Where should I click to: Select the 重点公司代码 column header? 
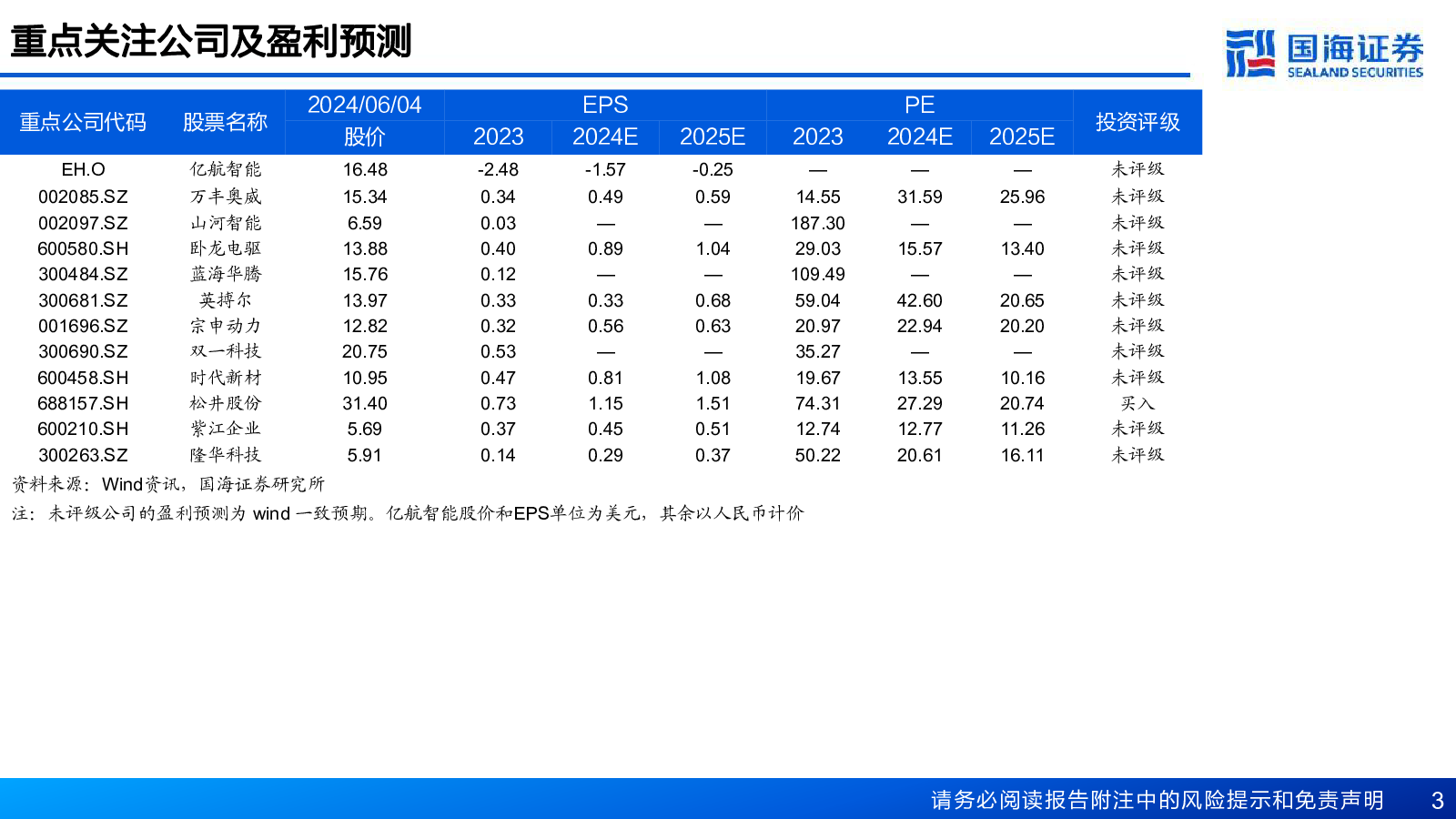tap(83, 122)
